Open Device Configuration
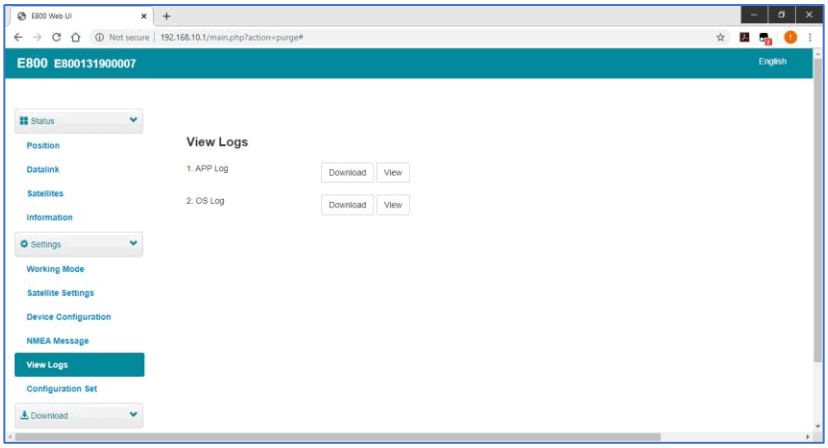 pyautogui.click(x=69, y=317)
